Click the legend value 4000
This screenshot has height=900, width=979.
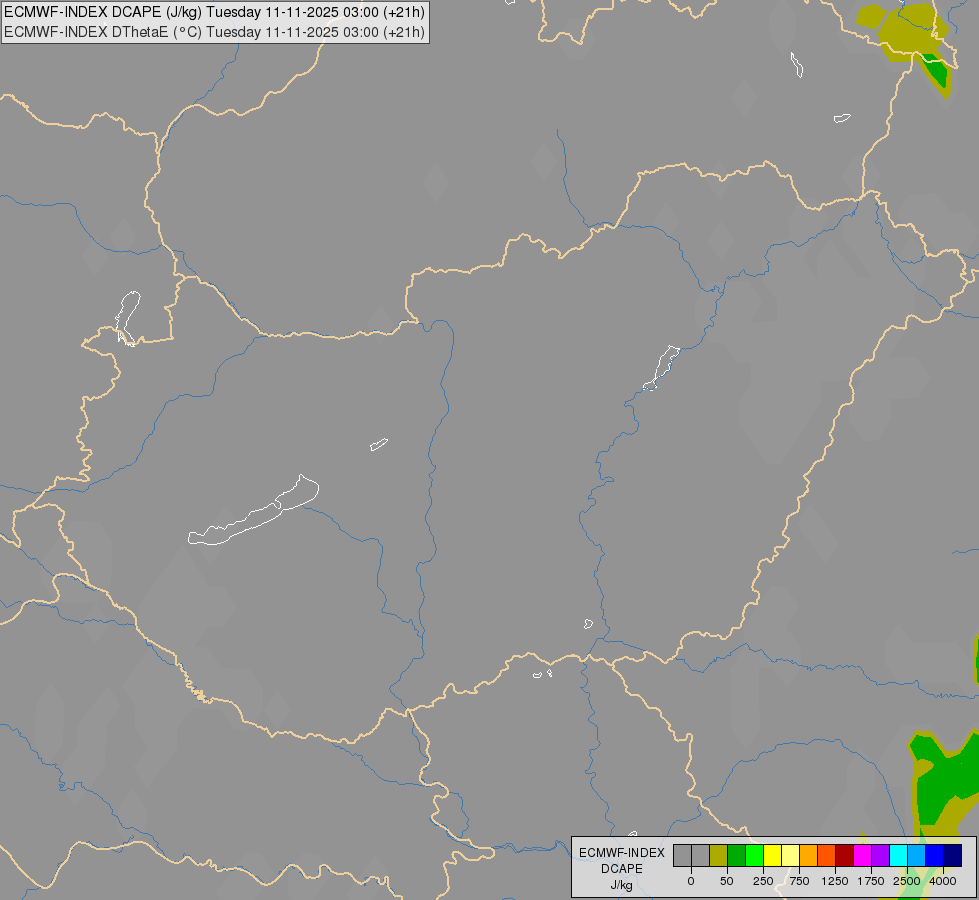click(943, 881)
